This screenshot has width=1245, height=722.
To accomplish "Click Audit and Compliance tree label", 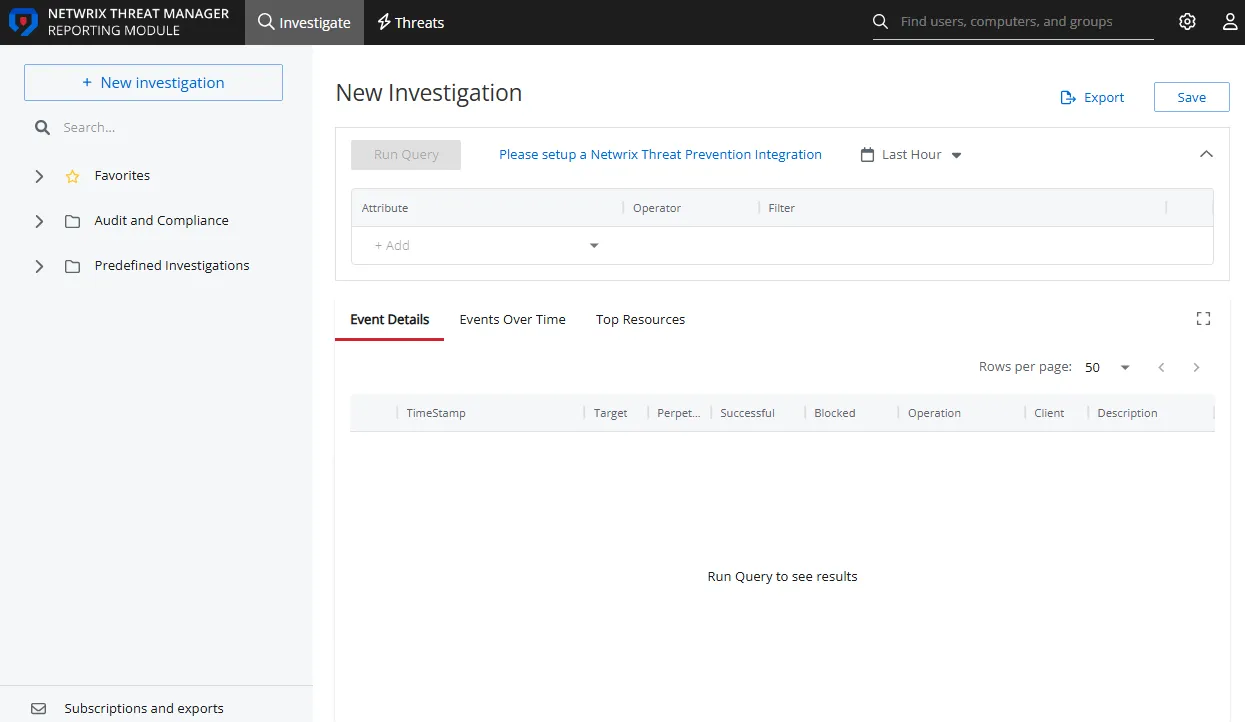I will [x=162, y=221].
